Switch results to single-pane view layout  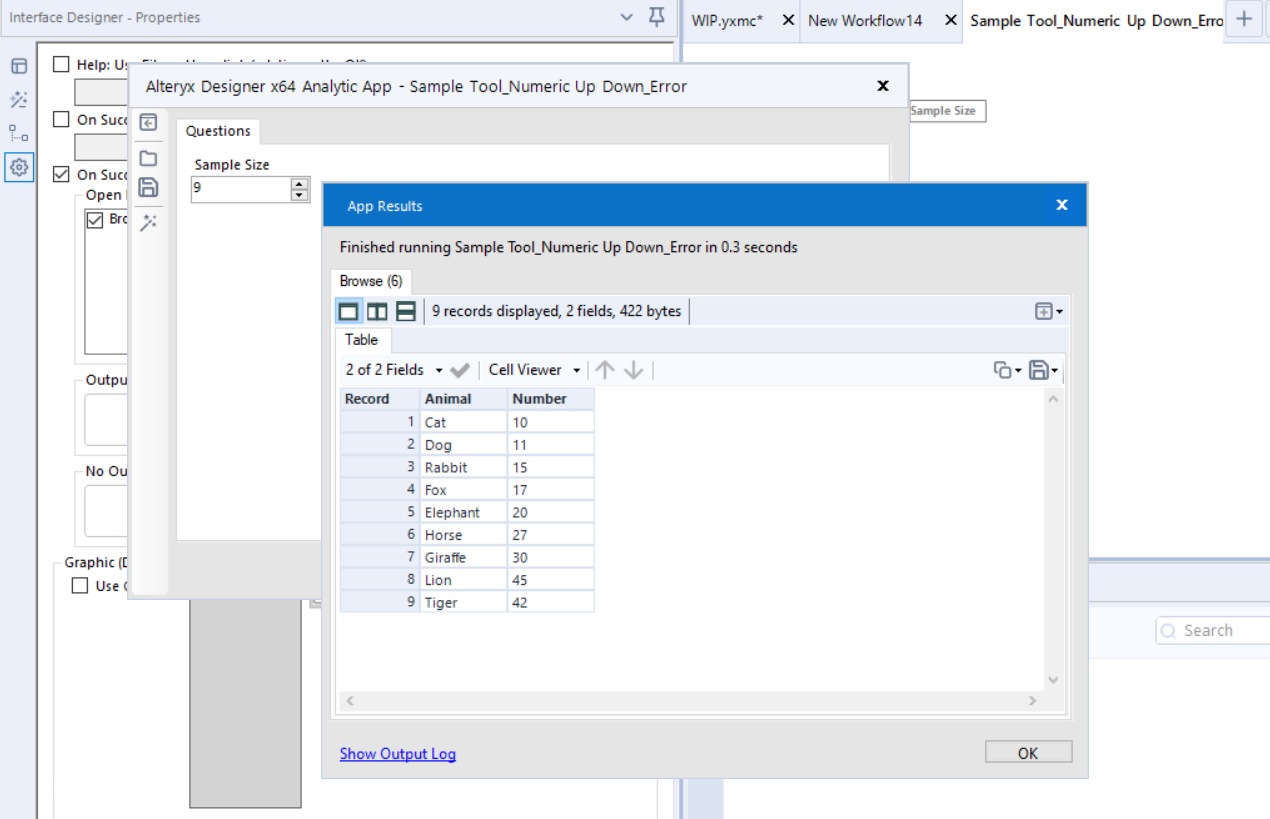click(x=348, y=311)
